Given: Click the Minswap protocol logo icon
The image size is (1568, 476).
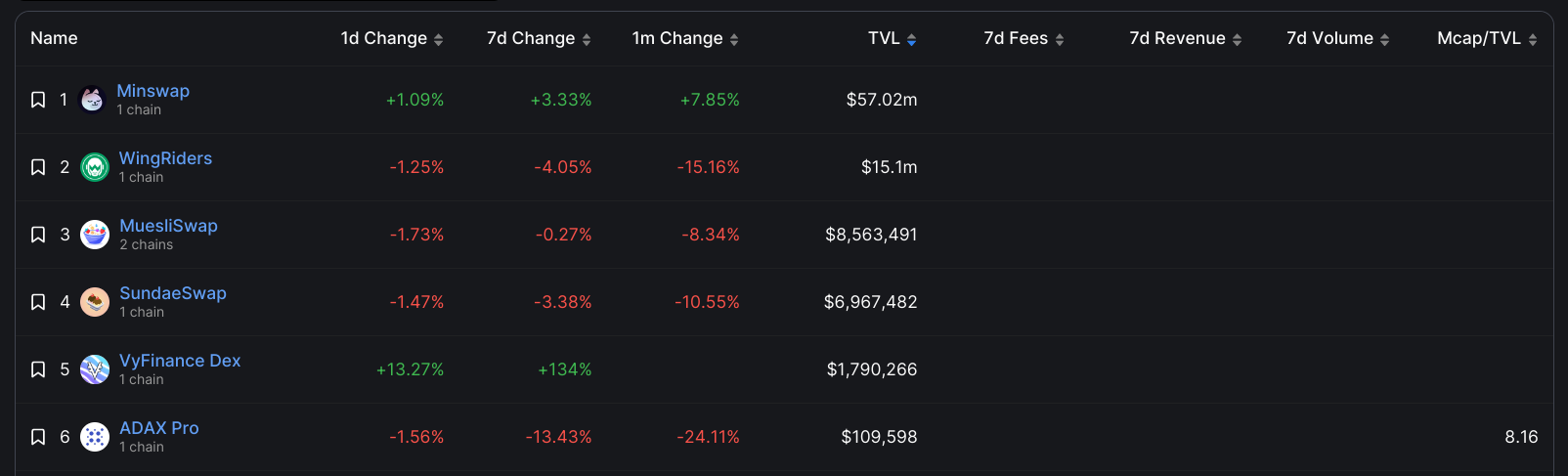Looking at the screenshot, I should pos(92,100).
